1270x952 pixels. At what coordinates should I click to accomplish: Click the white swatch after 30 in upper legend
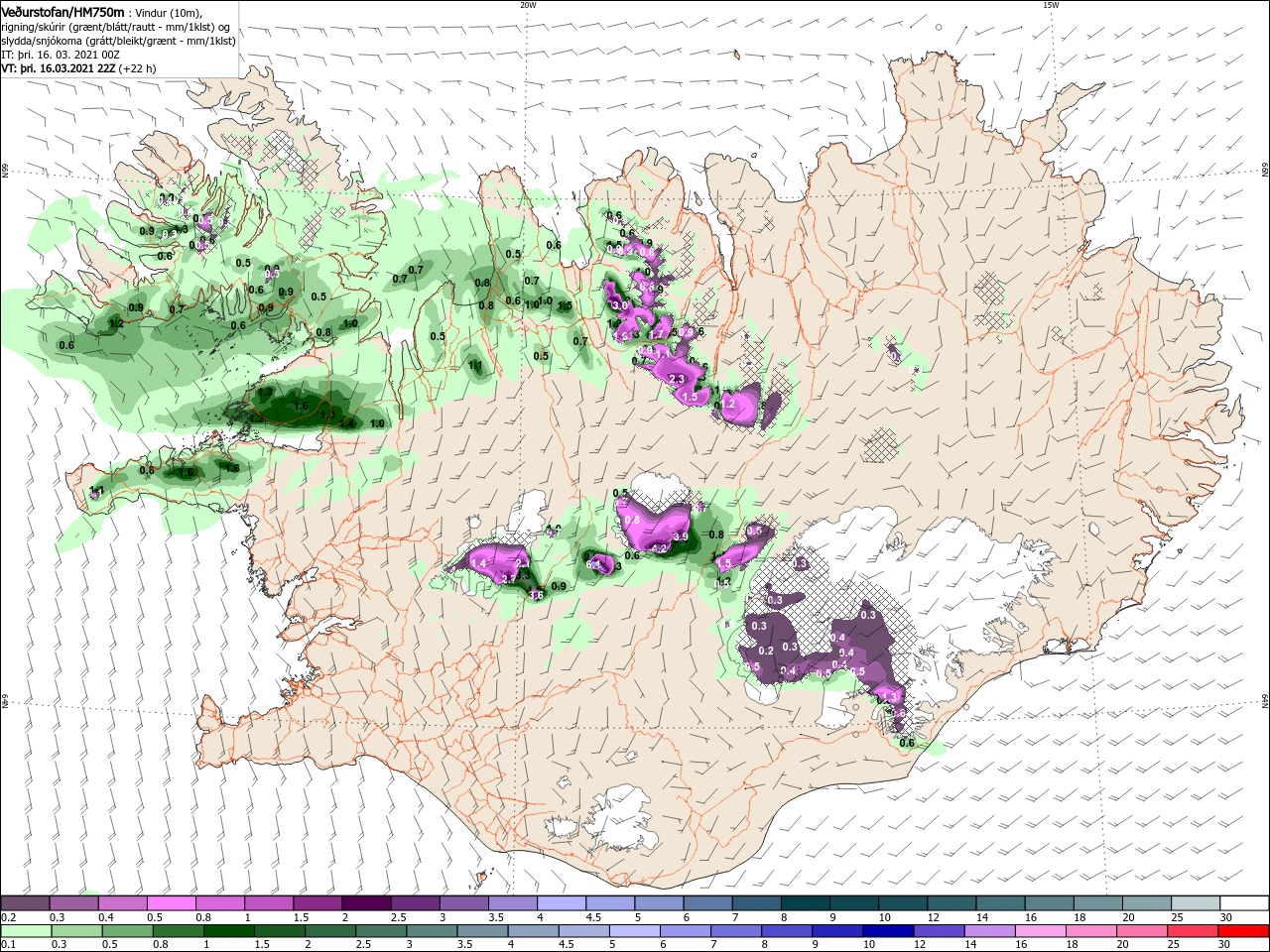(x=1242, y=903)
